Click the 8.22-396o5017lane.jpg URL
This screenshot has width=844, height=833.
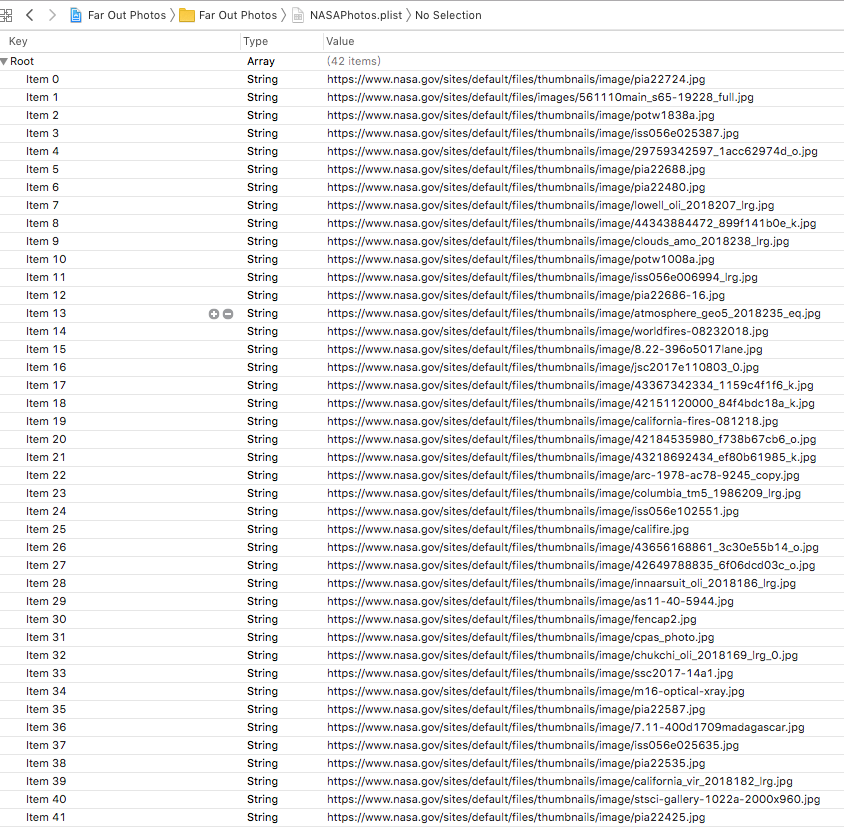tap(545, 349)
